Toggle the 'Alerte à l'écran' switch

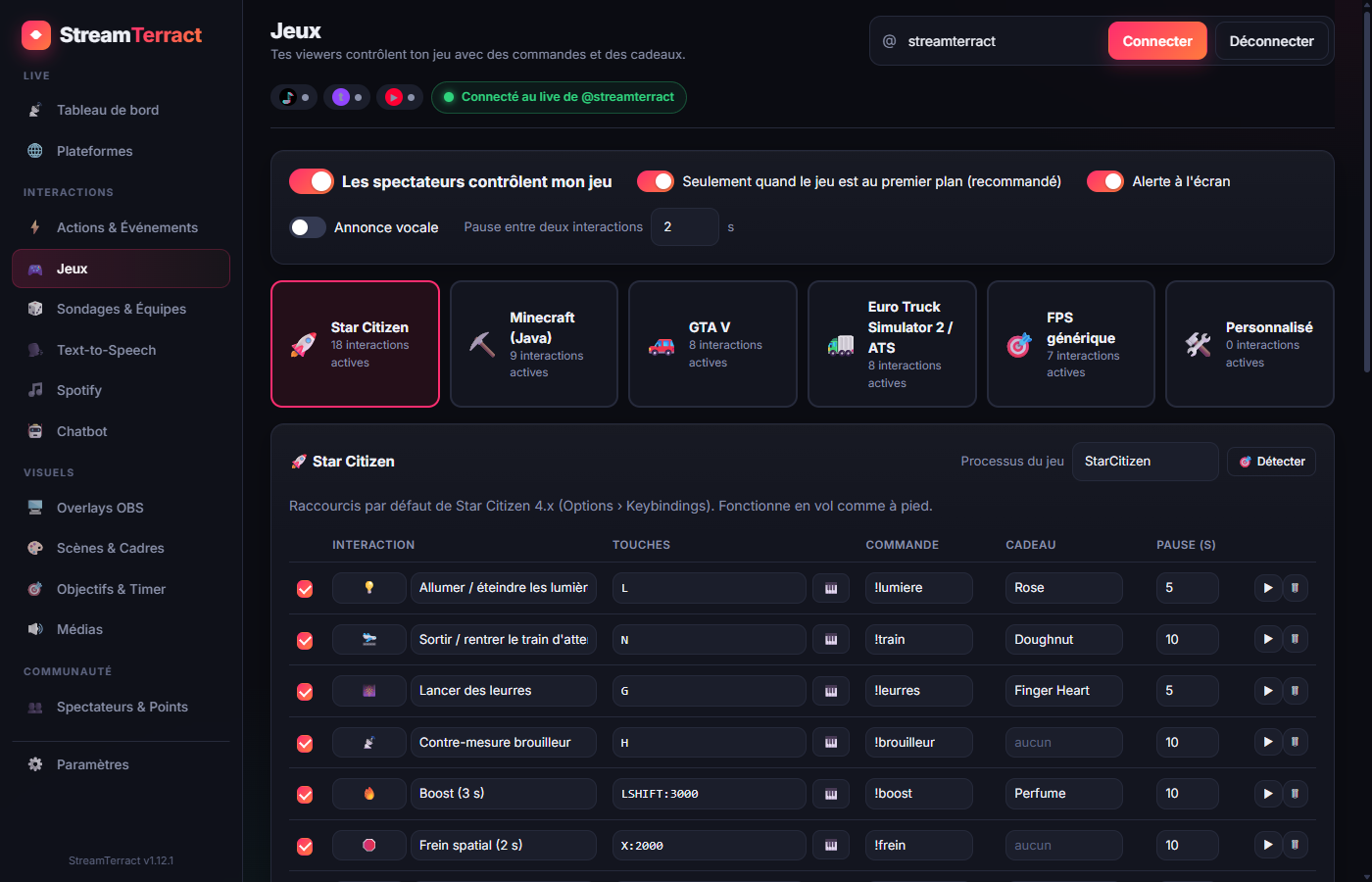point(1105,181)
